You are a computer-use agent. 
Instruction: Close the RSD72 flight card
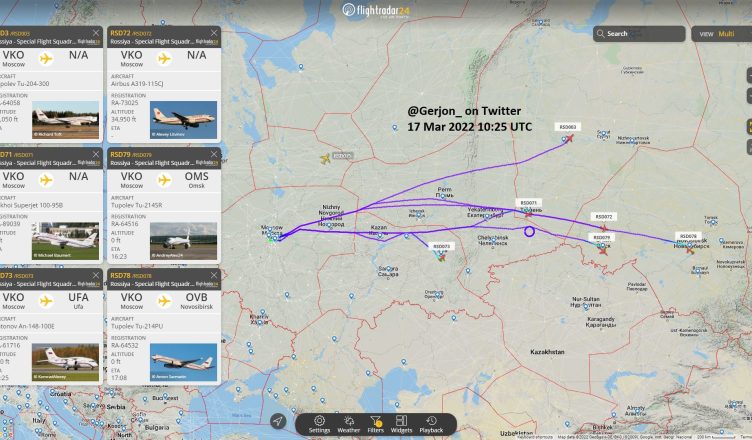tap(214, 33)
